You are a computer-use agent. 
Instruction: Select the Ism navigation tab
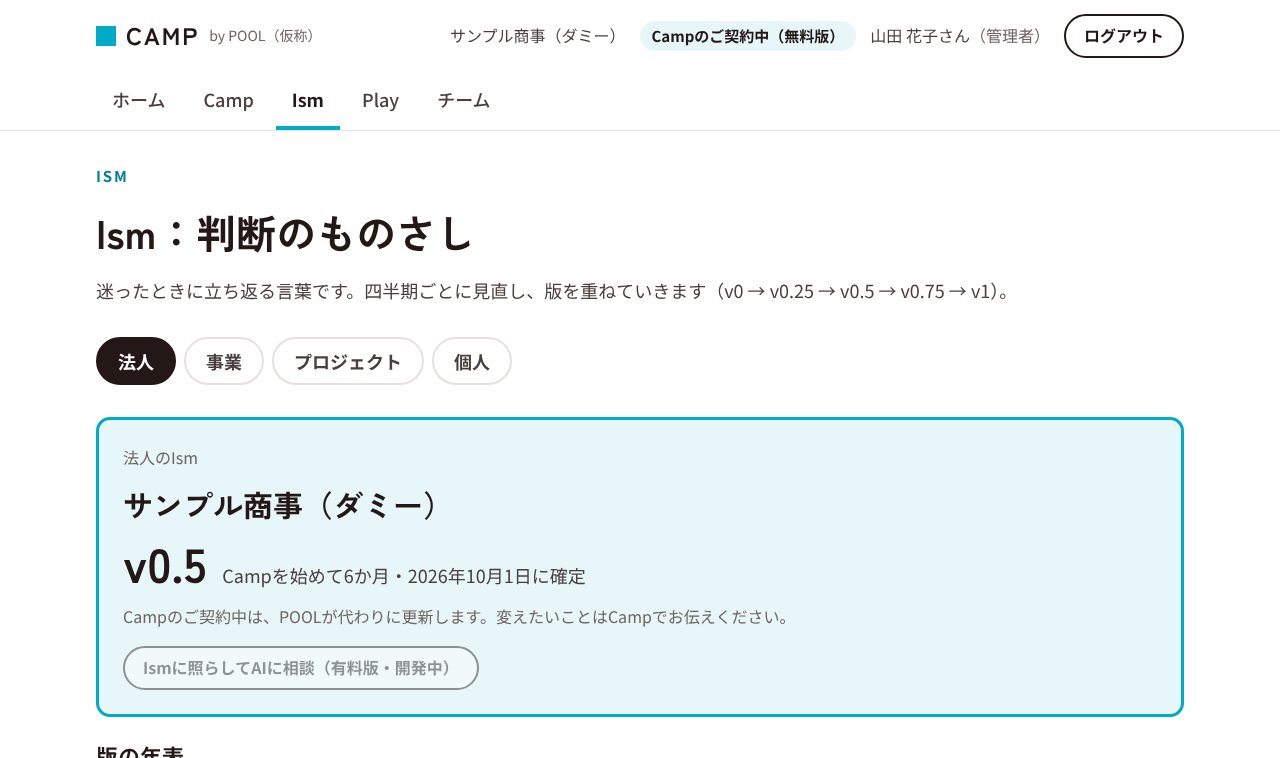[x=308, y=100]
